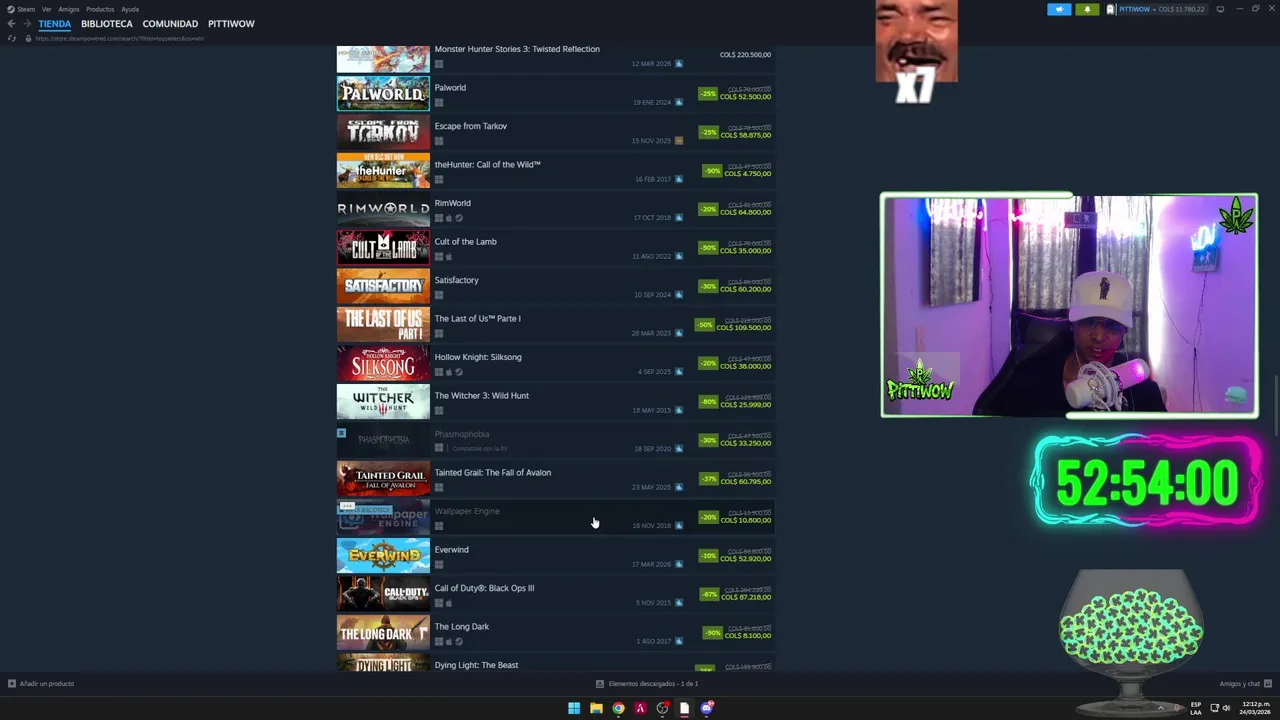Open the Escape from Tarkov listing
Image resolution: width=1280 pixels, height=720 pixels.
(x=556, y=133)
